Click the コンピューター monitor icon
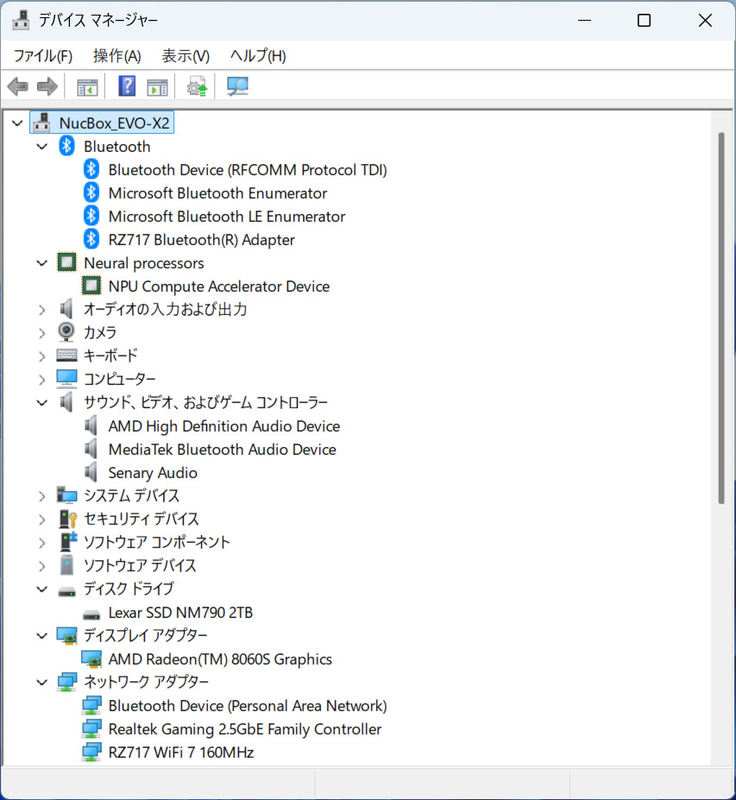The width and height of the screenshot is (736, 800). pos(67,379)
